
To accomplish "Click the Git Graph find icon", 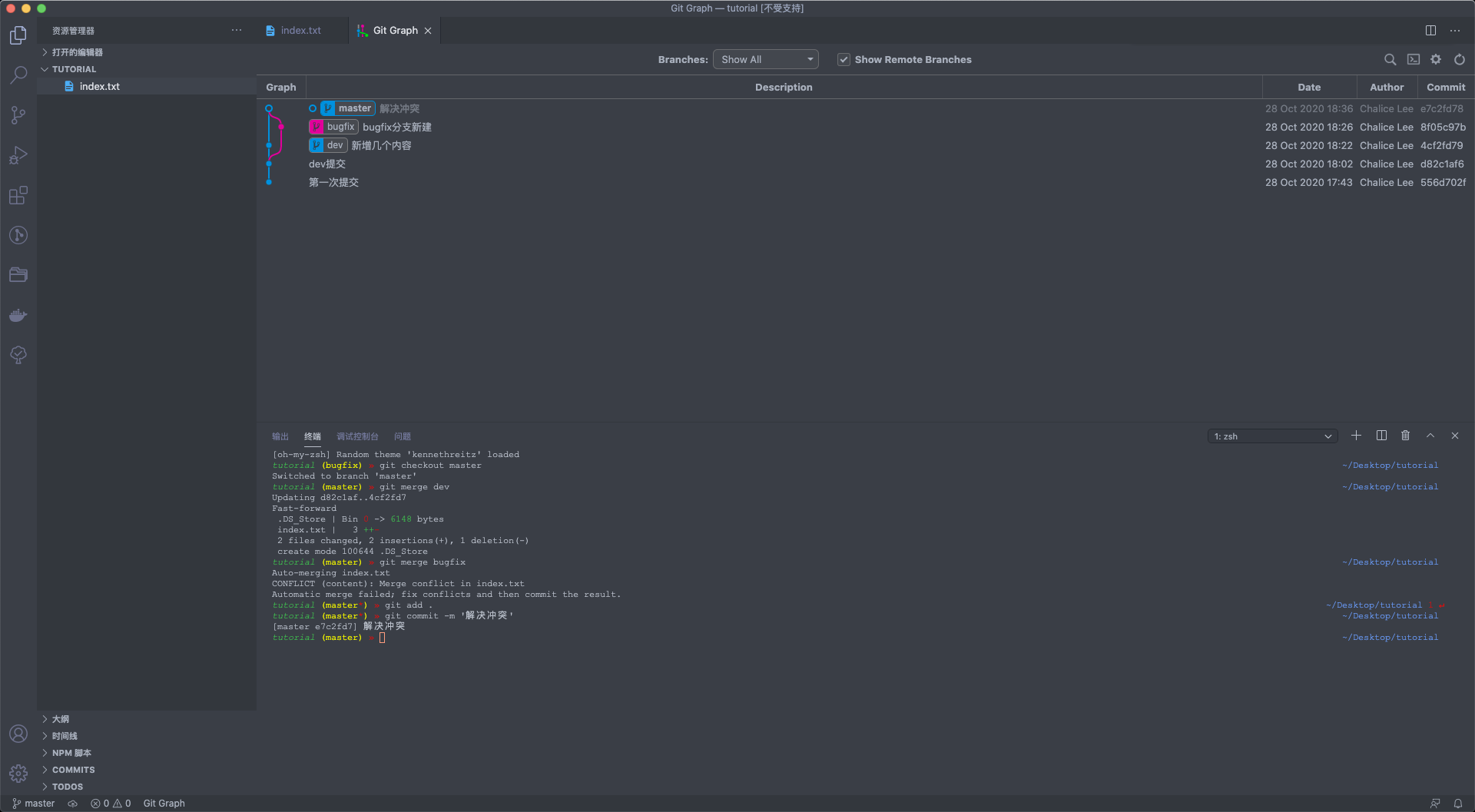I will click(1390, 60).
